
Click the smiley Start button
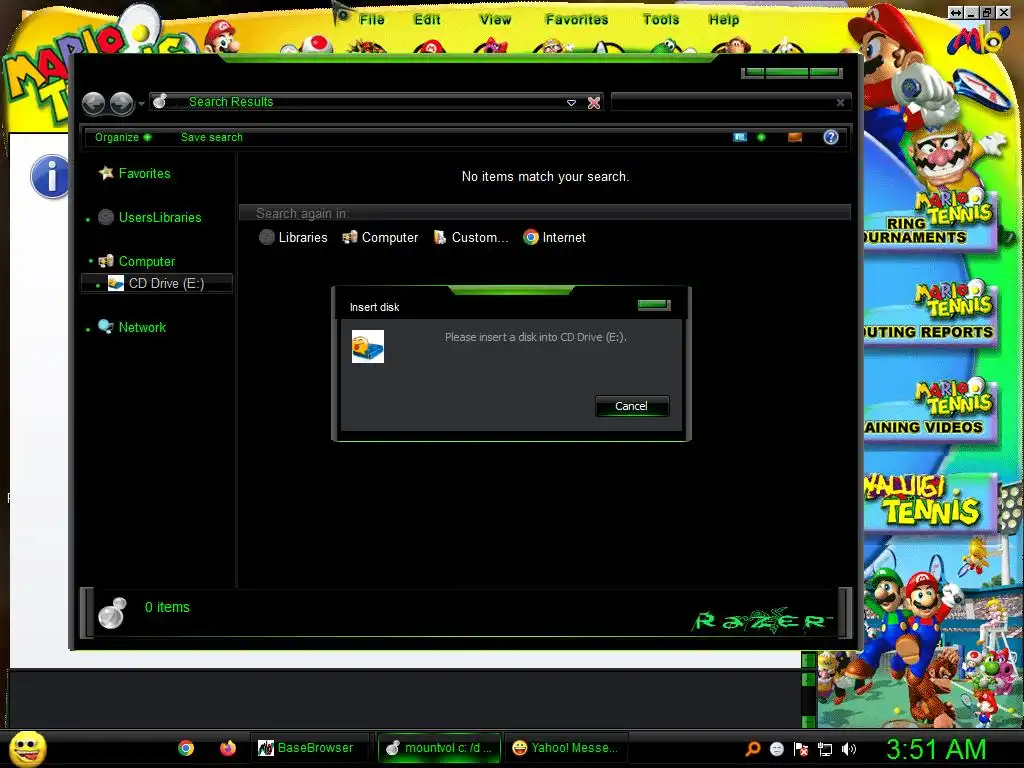(28, 748)
